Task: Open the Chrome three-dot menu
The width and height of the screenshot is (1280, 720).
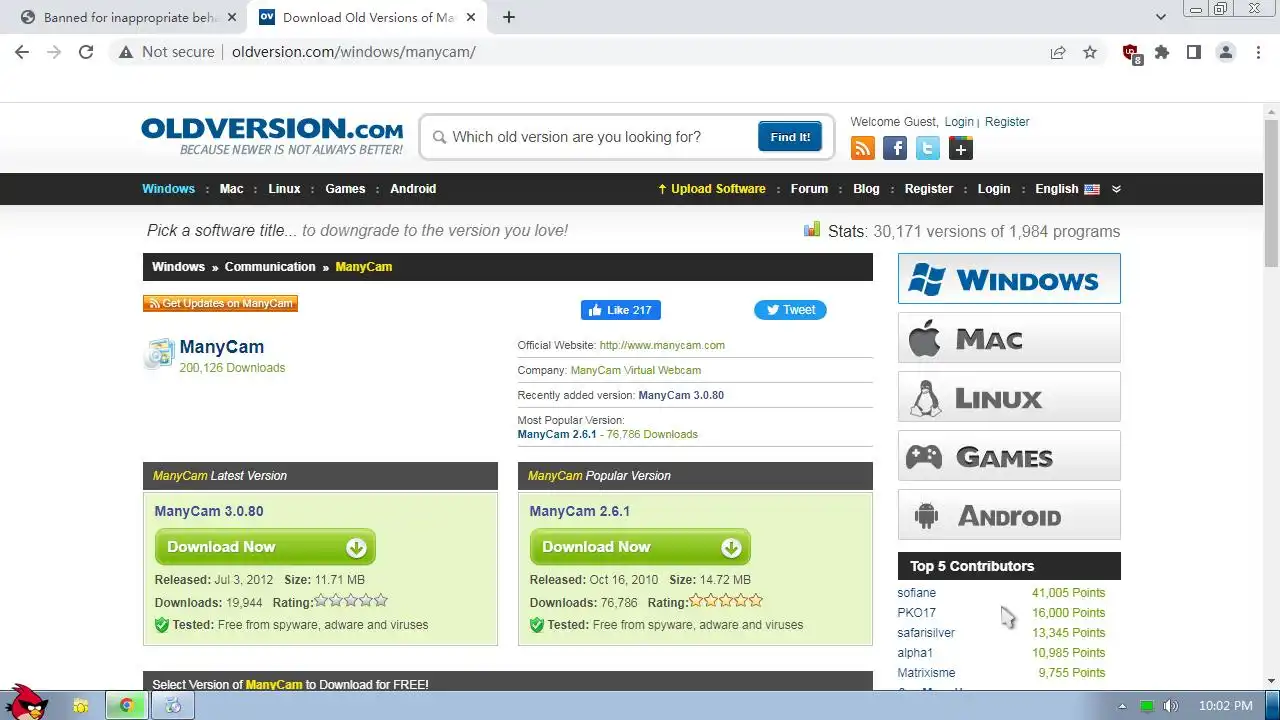Action: 1258,52
